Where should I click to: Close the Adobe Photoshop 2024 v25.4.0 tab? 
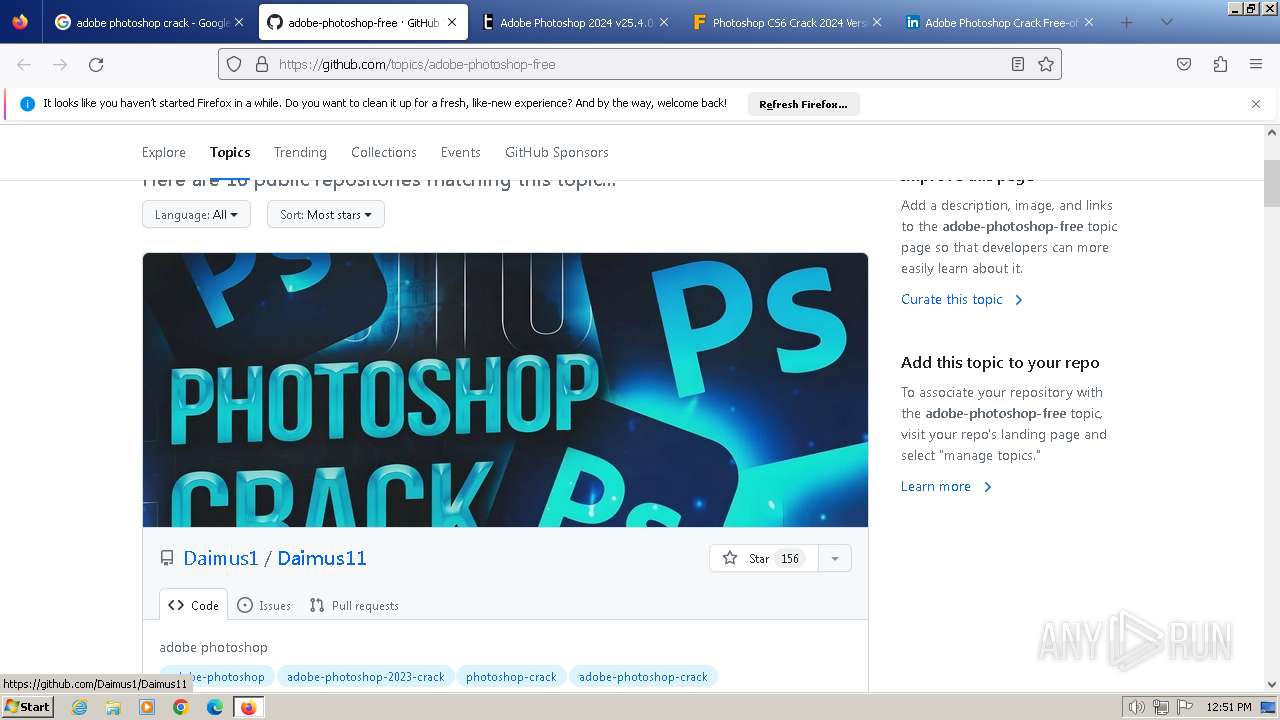point(664,22)
